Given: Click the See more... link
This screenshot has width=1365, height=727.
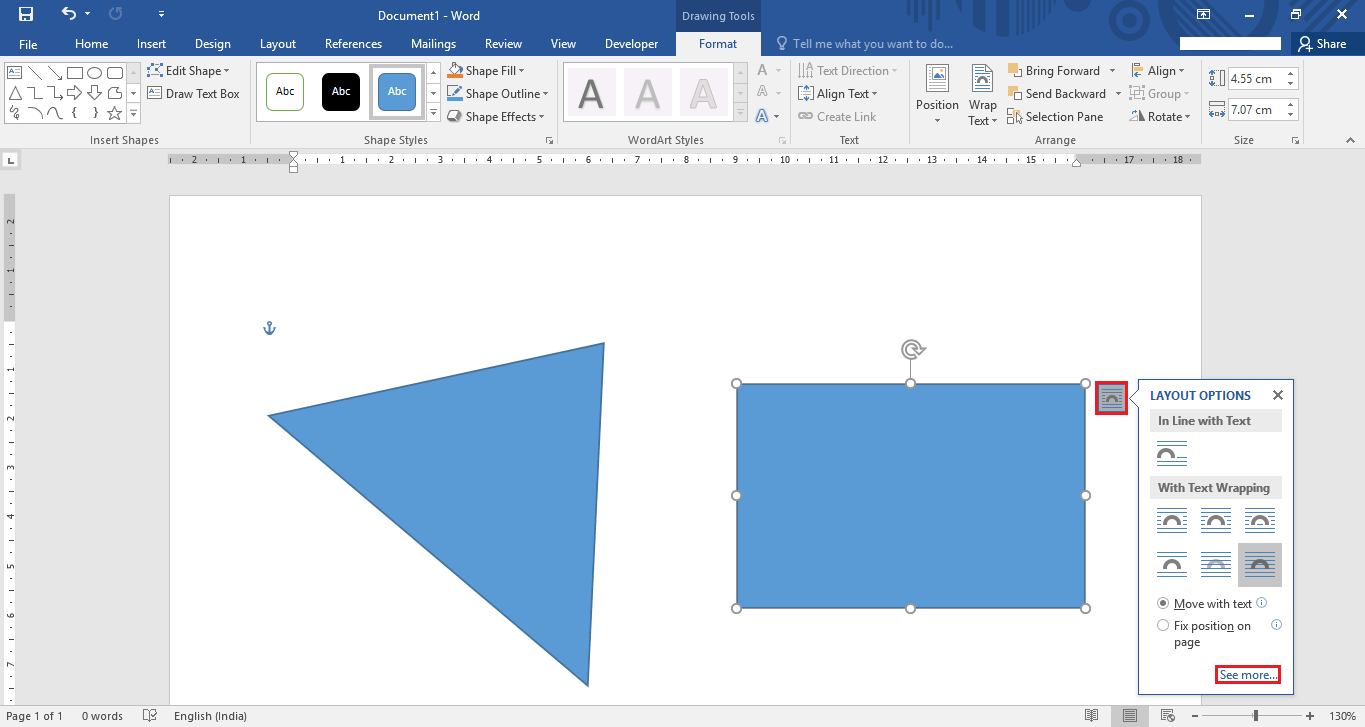Looking at the screenshot, I should pyautogui.click(x=1248, y=675).
